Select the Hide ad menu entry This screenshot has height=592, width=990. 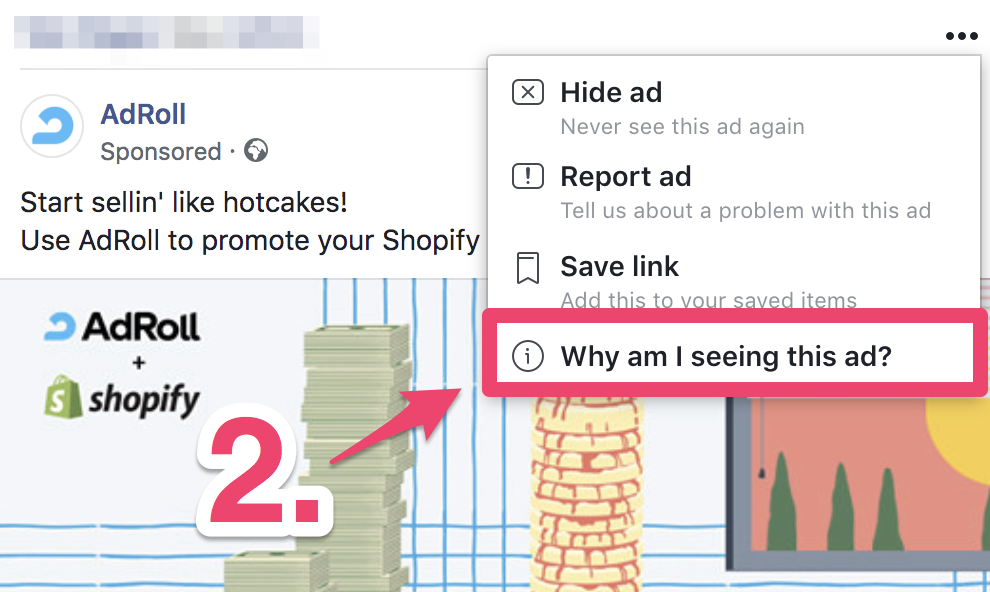[734, 107]
